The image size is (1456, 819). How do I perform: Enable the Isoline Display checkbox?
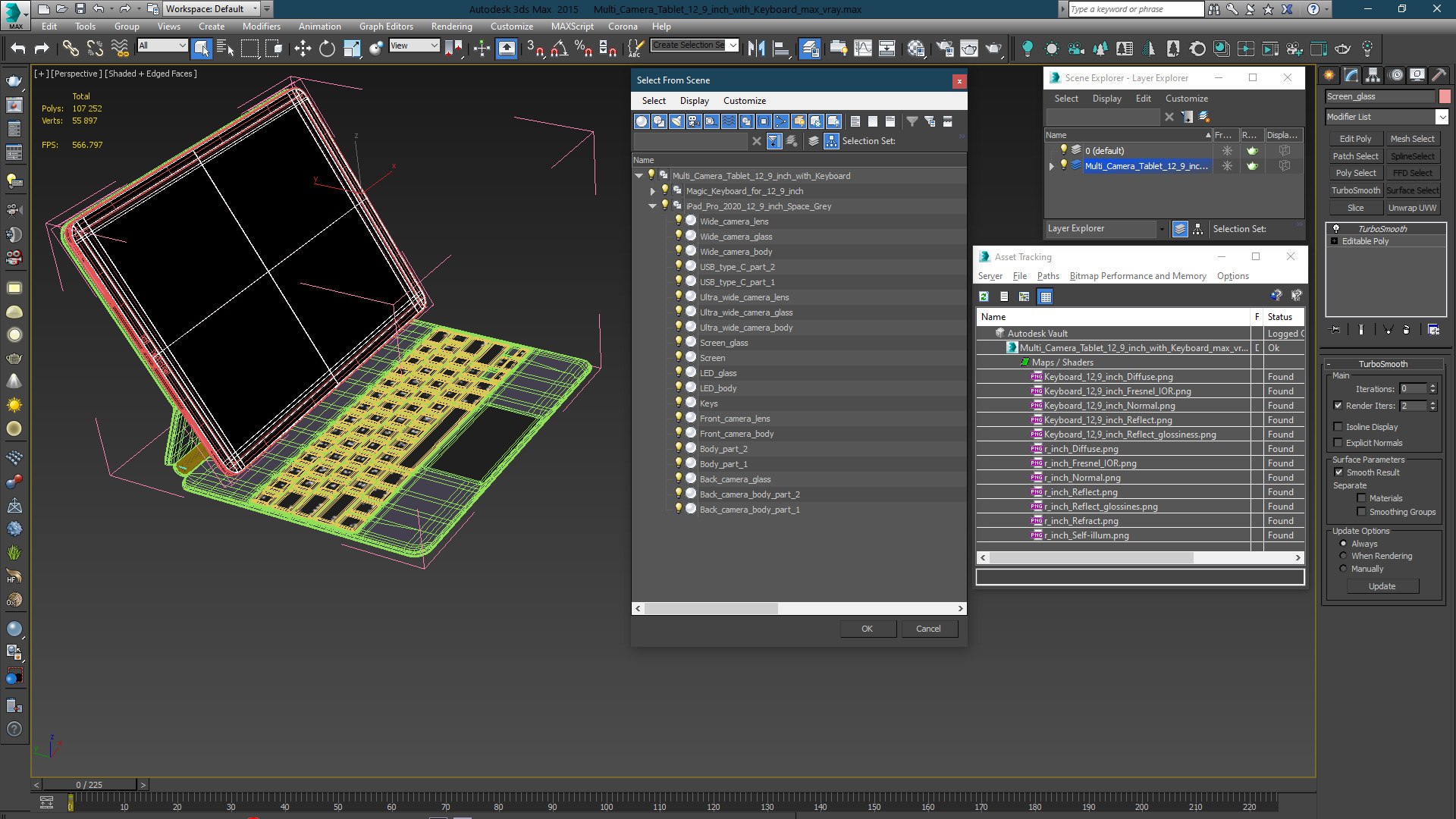coord(1338,427)
